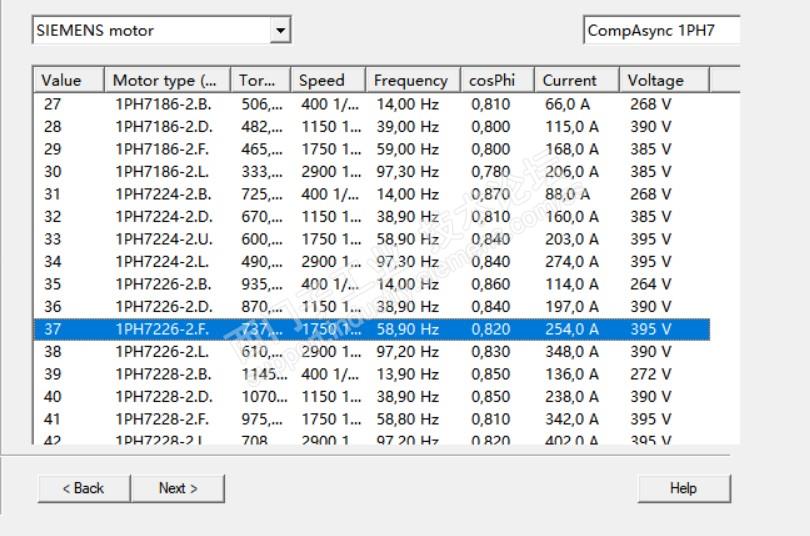Click the Voltage column header

(x=664, y=81)
